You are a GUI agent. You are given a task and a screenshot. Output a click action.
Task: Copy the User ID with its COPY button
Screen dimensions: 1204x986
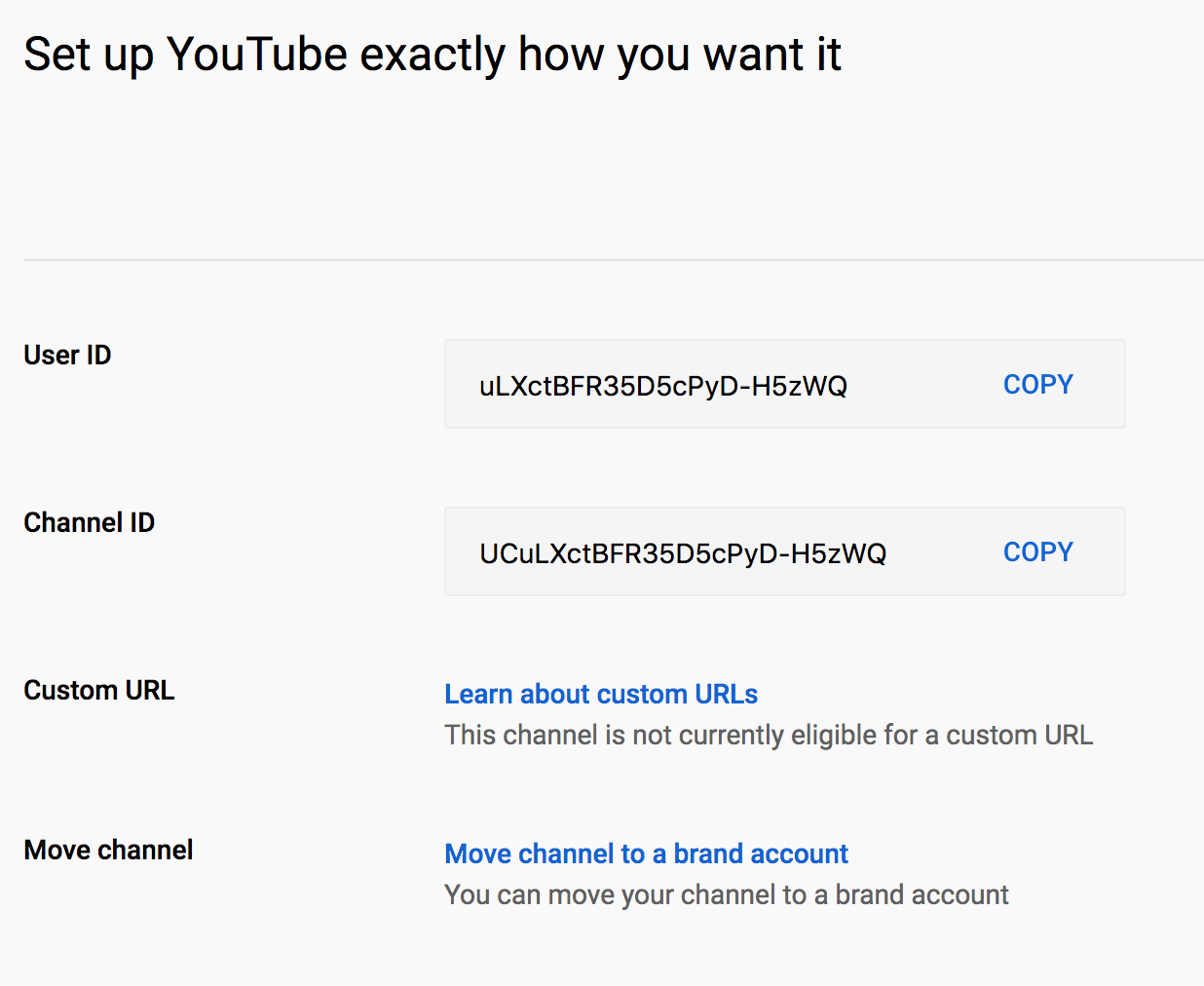click(1037, 385)
